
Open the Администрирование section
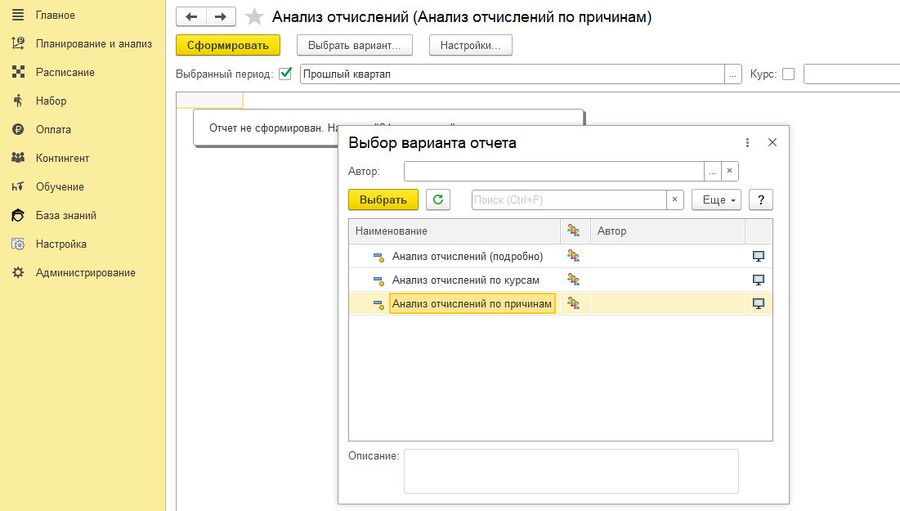[x=86, y=273]
